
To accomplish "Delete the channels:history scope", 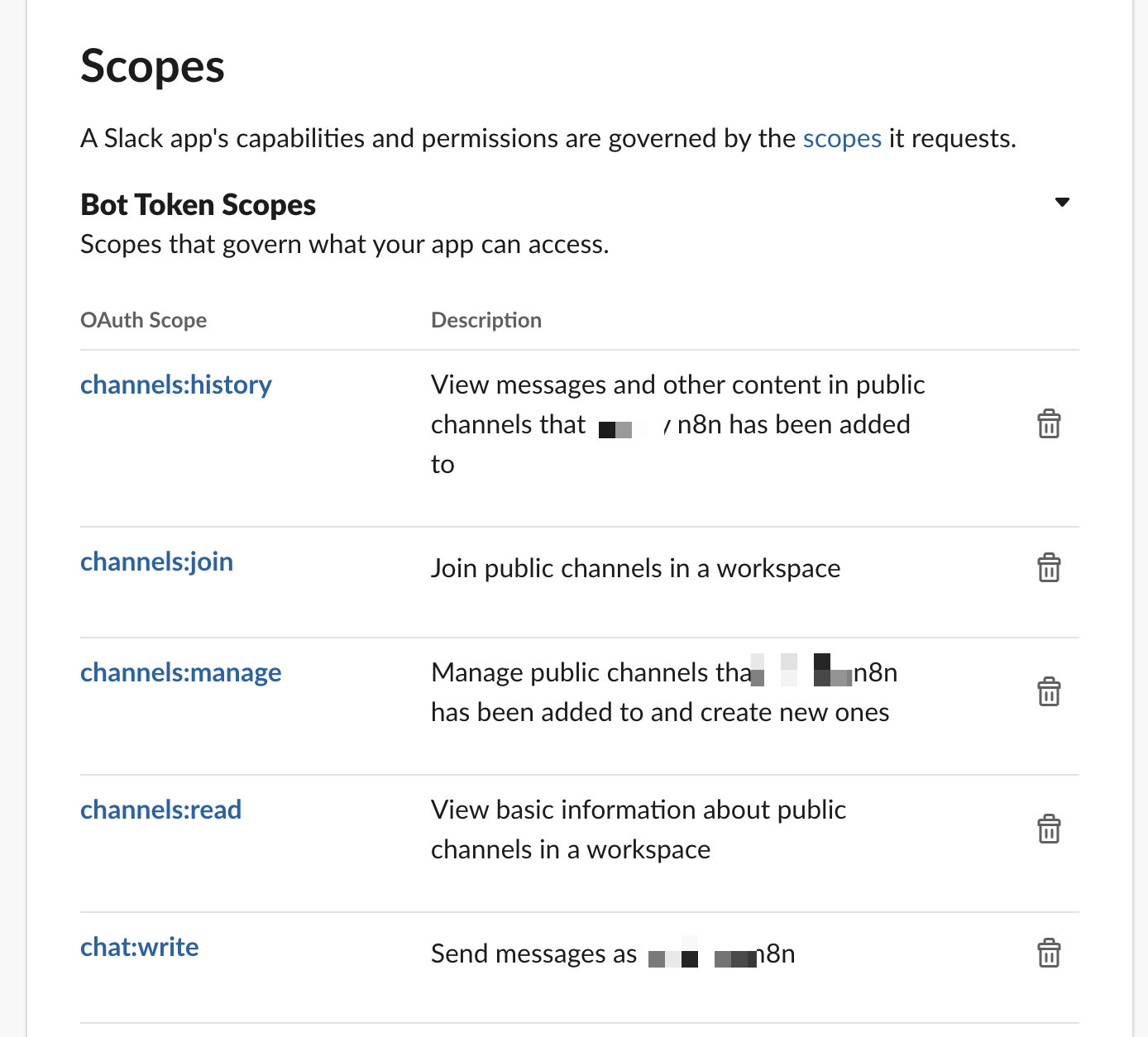I will [x=1049, y=424].
